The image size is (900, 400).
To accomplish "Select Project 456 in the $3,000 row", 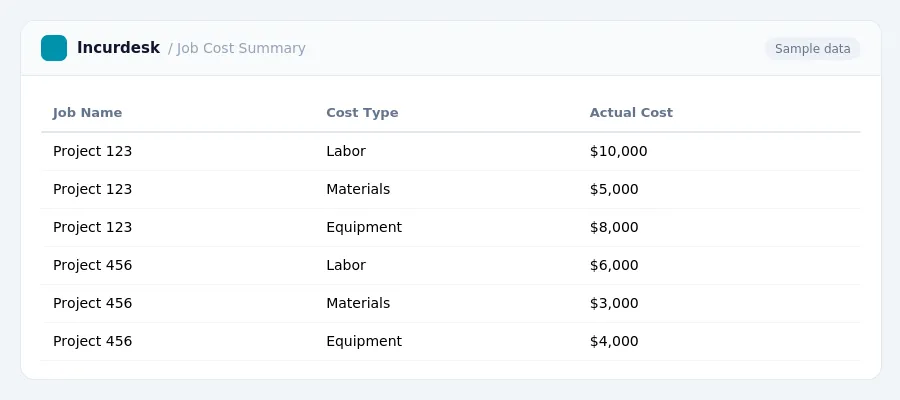I will [92, 303].
